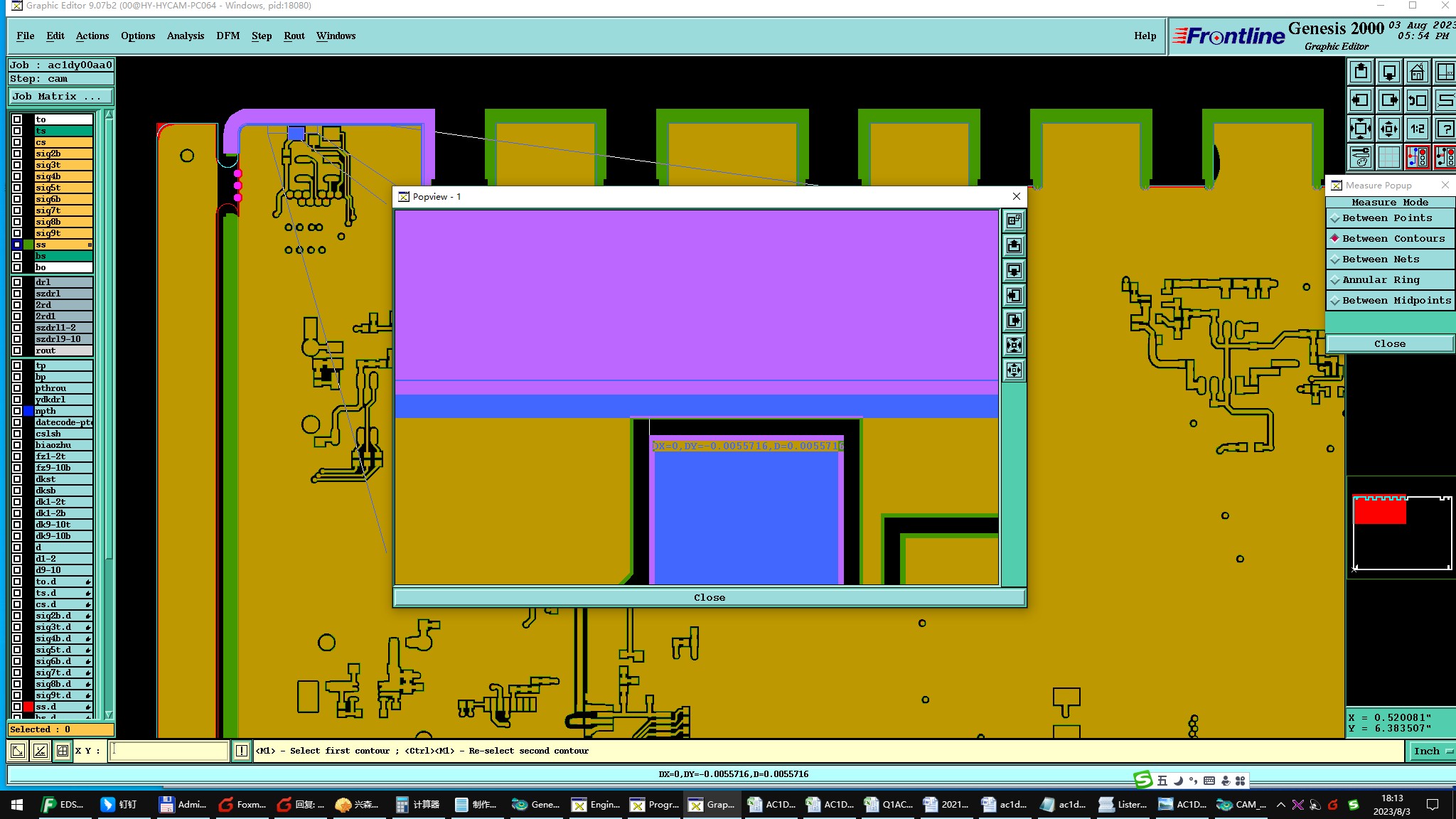Click pan left icon in Popview

pos(1014,296)
